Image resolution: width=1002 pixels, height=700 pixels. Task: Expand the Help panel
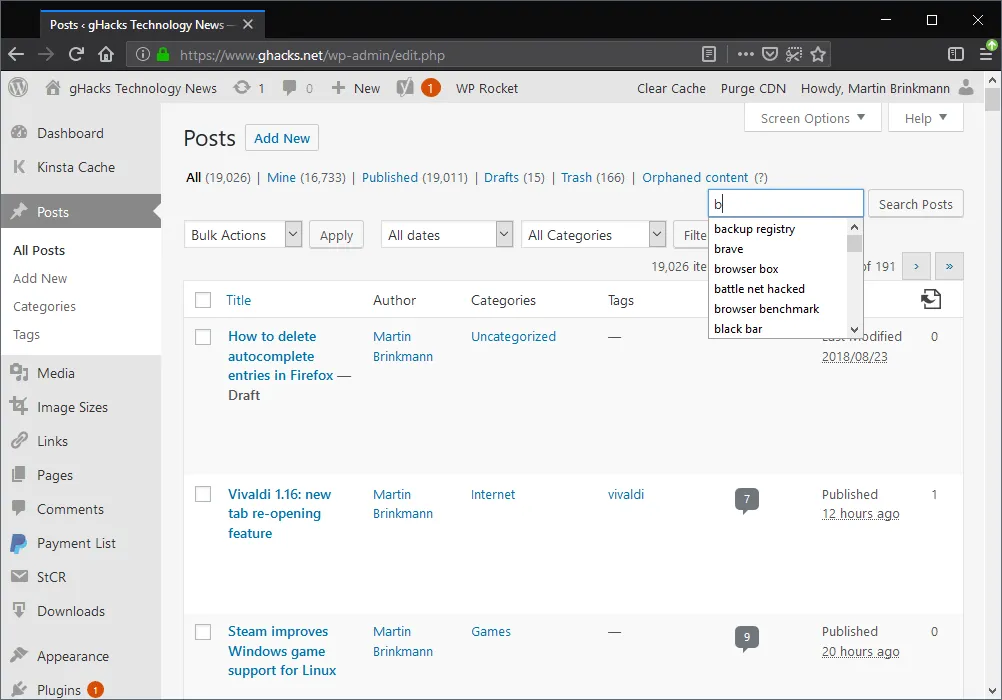[925, 118]
